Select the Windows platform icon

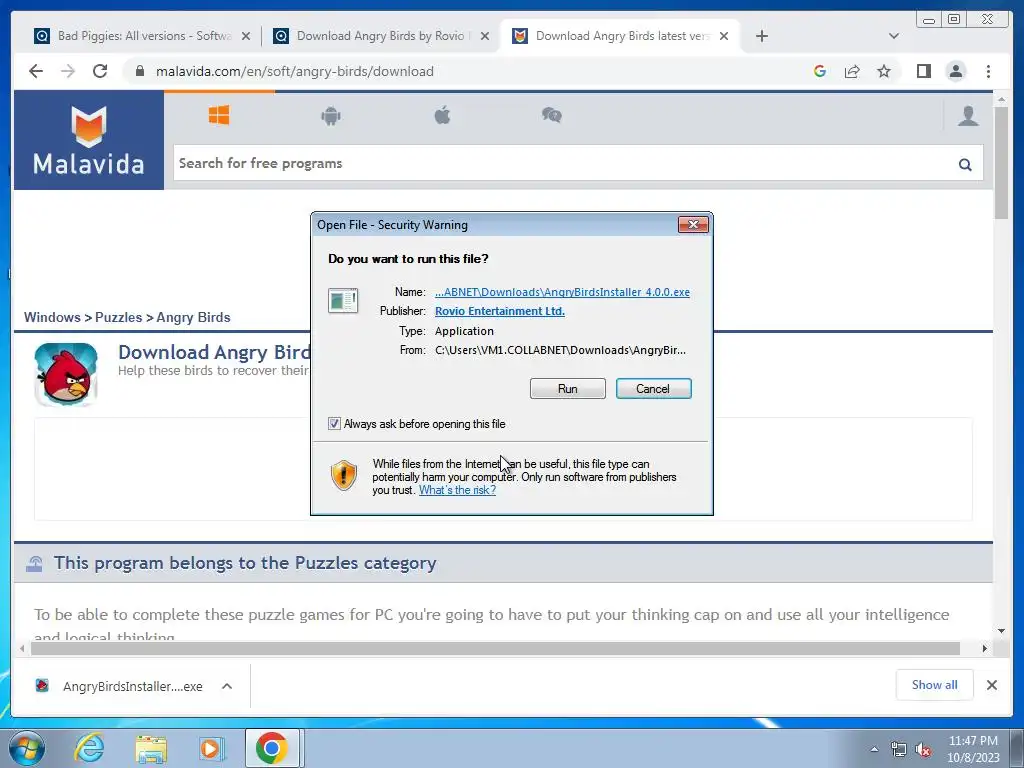pyautogui.click(x=219, y=116)
